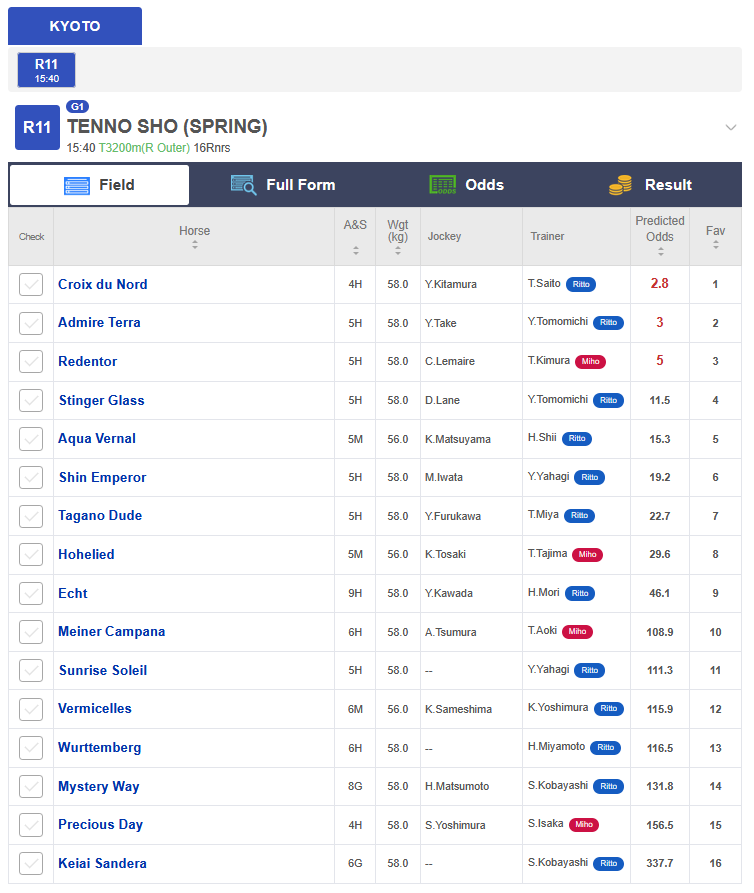The height and width of the screenshot is (893, 754).
Task: Click Miho badge for T.Kimura
Action: pyautogui.click(x=591, y=361)
